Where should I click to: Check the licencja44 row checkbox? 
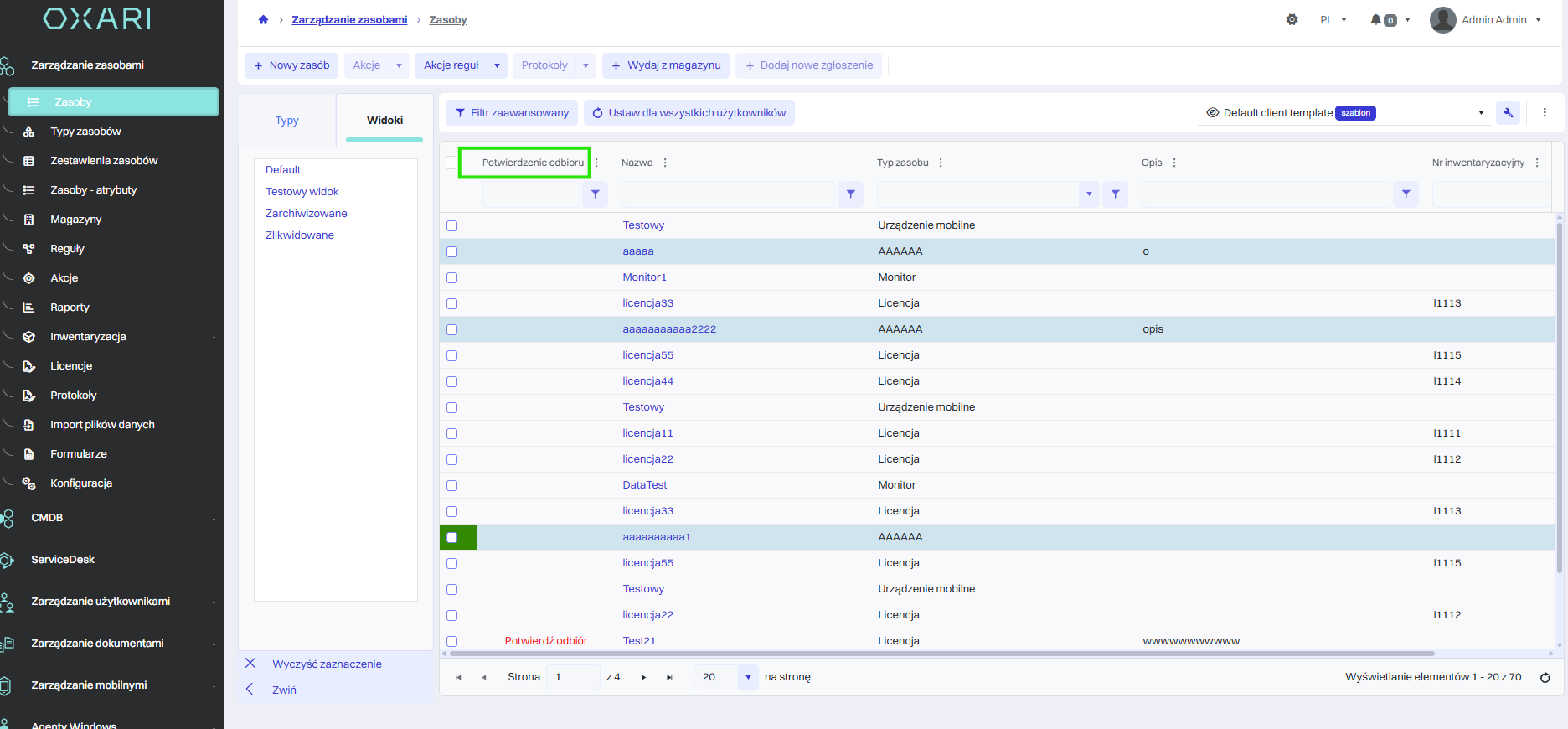[x=452, y=381]
